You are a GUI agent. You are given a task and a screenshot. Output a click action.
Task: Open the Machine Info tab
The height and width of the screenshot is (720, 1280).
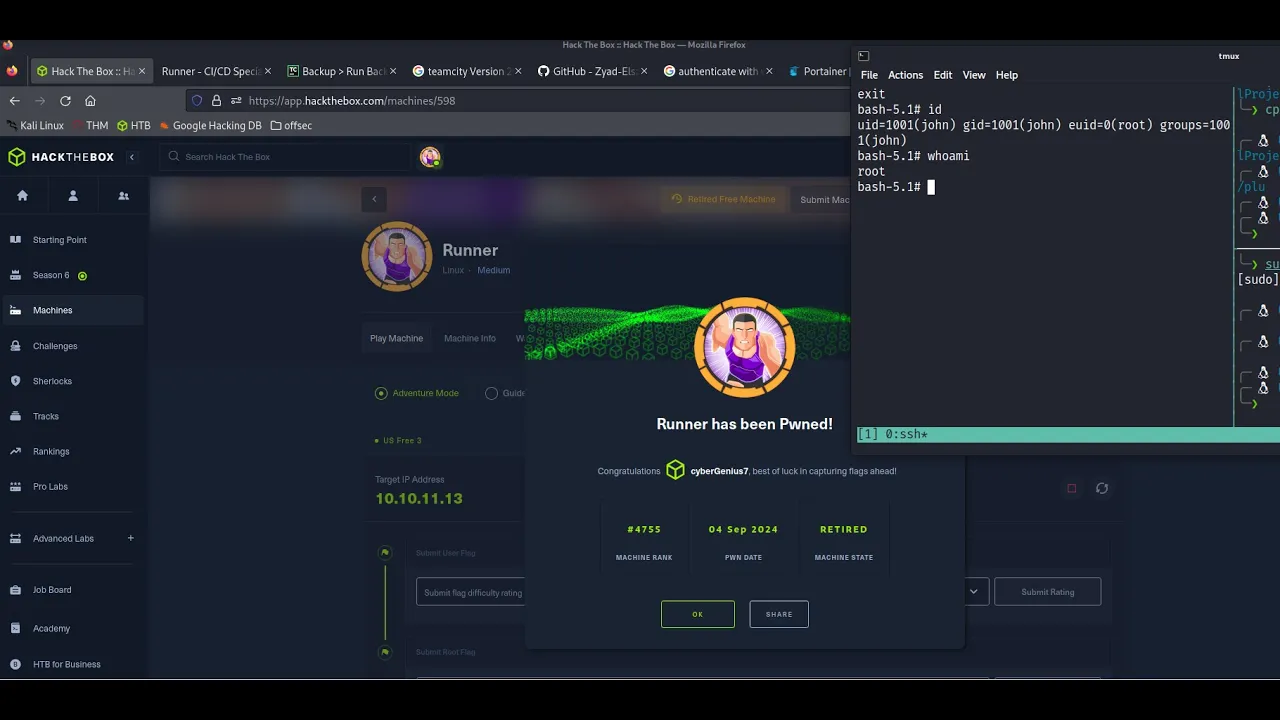[x=469, y=338]
